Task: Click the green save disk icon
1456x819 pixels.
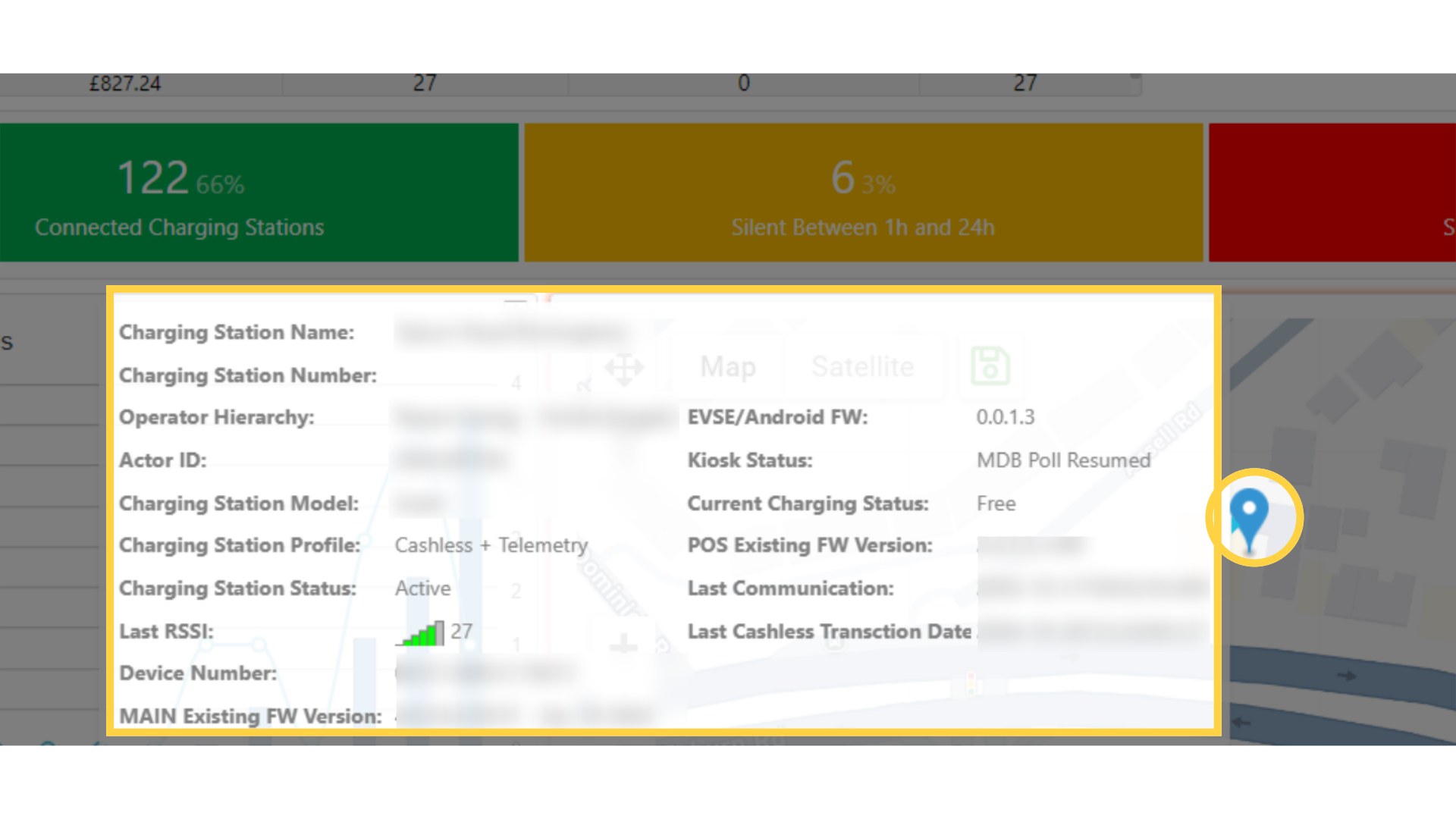Action: (x=990, y=366)
